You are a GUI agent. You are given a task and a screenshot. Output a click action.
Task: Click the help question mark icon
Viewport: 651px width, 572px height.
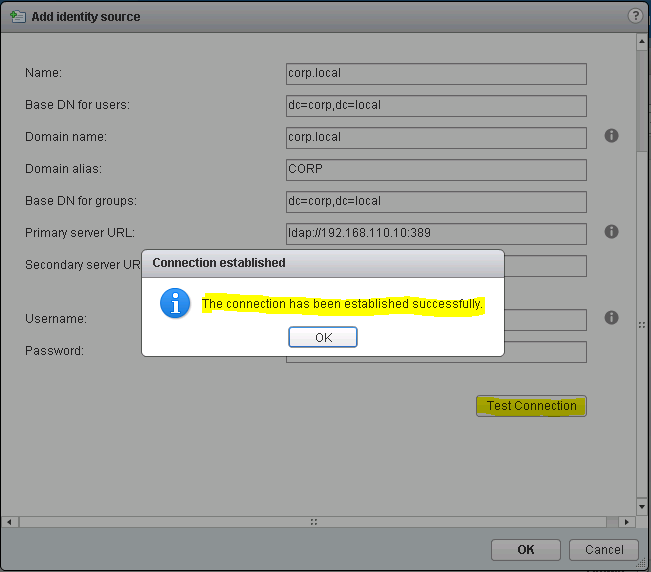click(635, 16)
